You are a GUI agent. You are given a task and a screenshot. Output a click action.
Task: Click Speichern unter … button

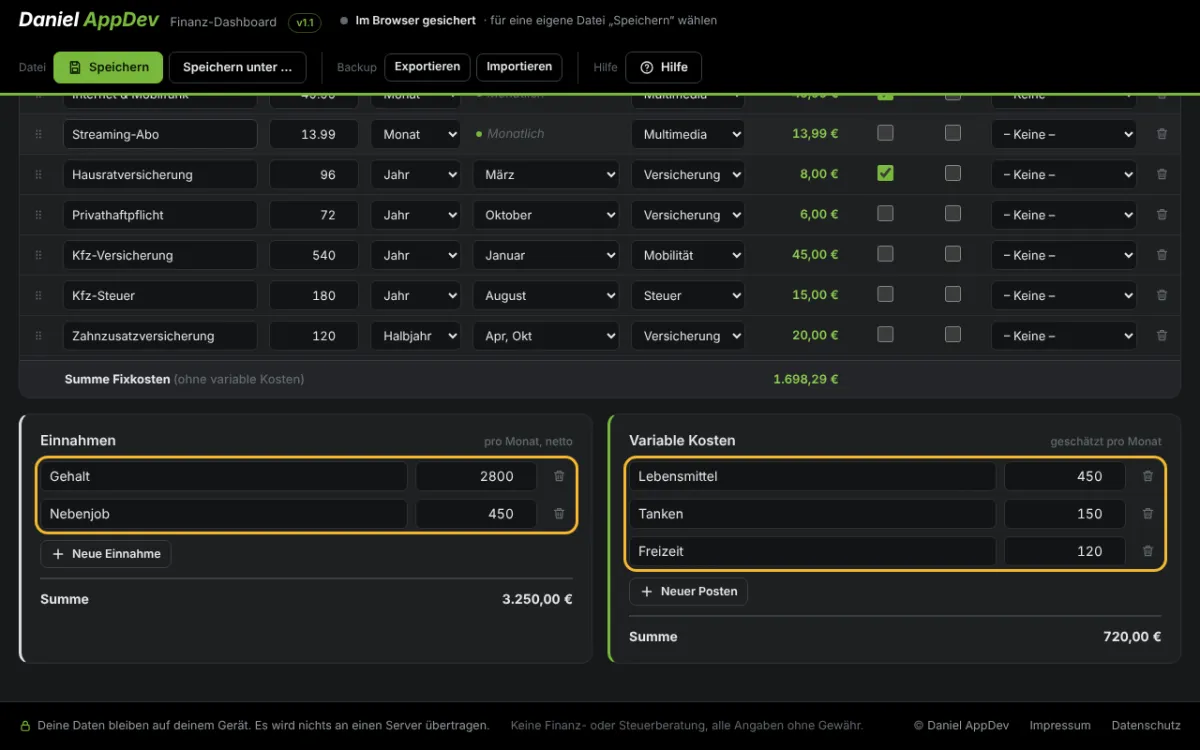click(238, 67)
